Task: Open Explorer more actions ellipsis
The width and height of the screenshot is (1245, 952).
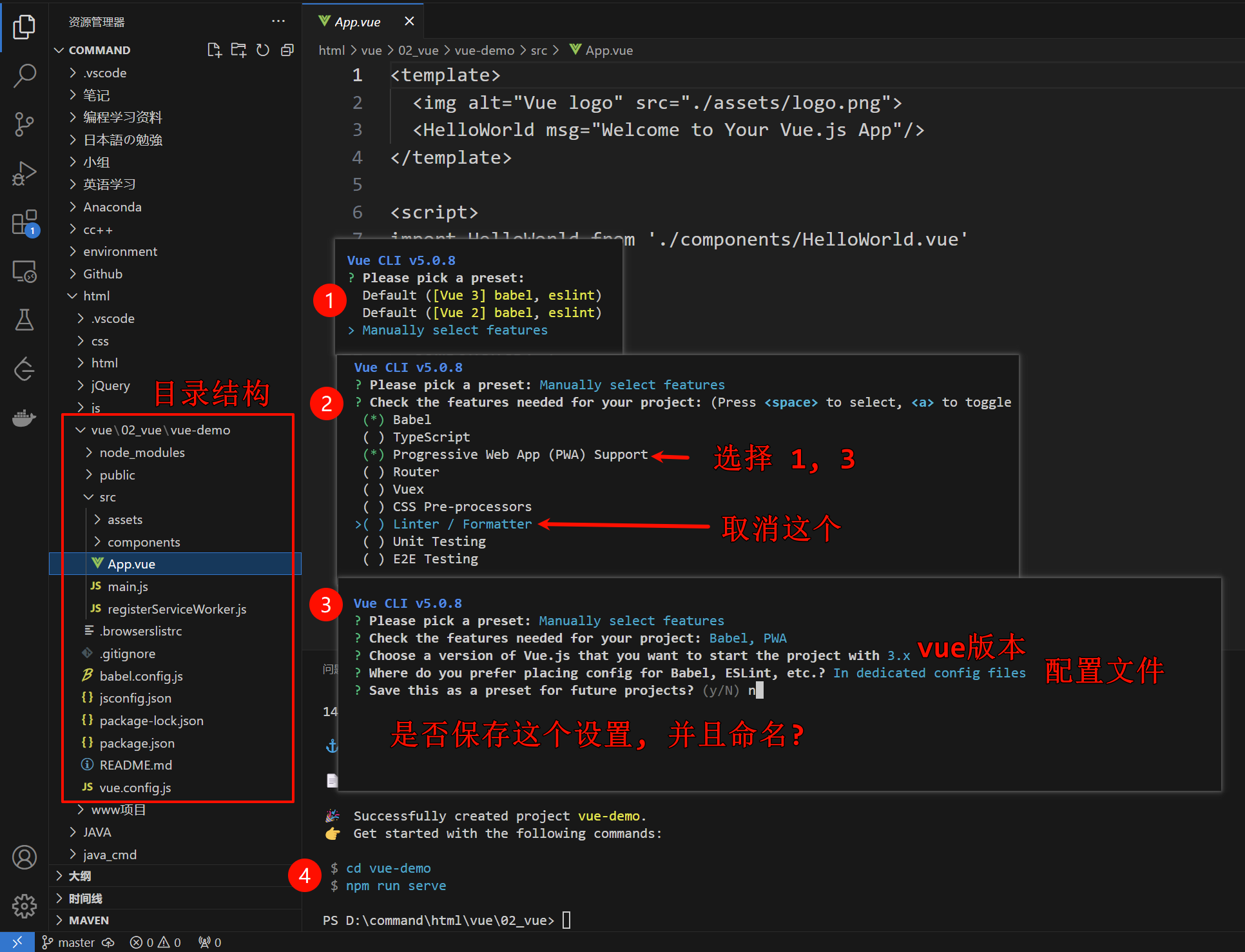Action: (x=278, y=21)
